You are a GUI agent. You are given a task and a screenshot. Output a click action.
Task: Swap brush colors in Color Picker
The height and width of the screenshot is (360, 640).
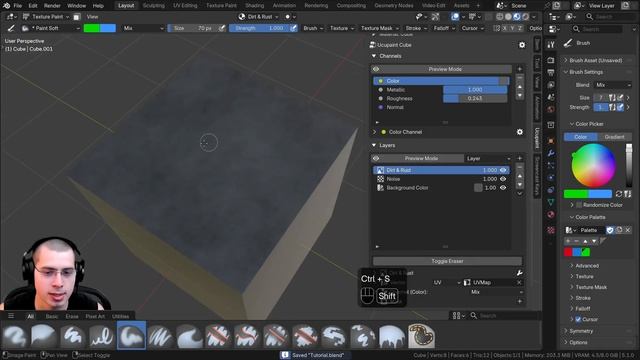click(x=619, y=194)
